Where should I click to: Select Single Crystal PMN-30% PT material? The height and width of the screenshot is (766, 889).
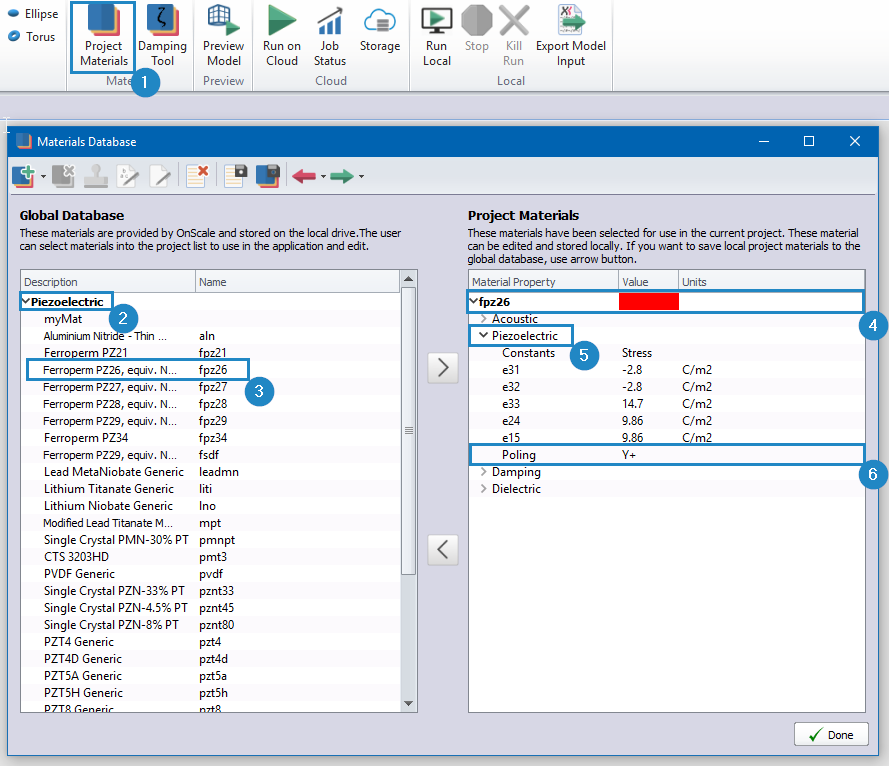point(210,540)
